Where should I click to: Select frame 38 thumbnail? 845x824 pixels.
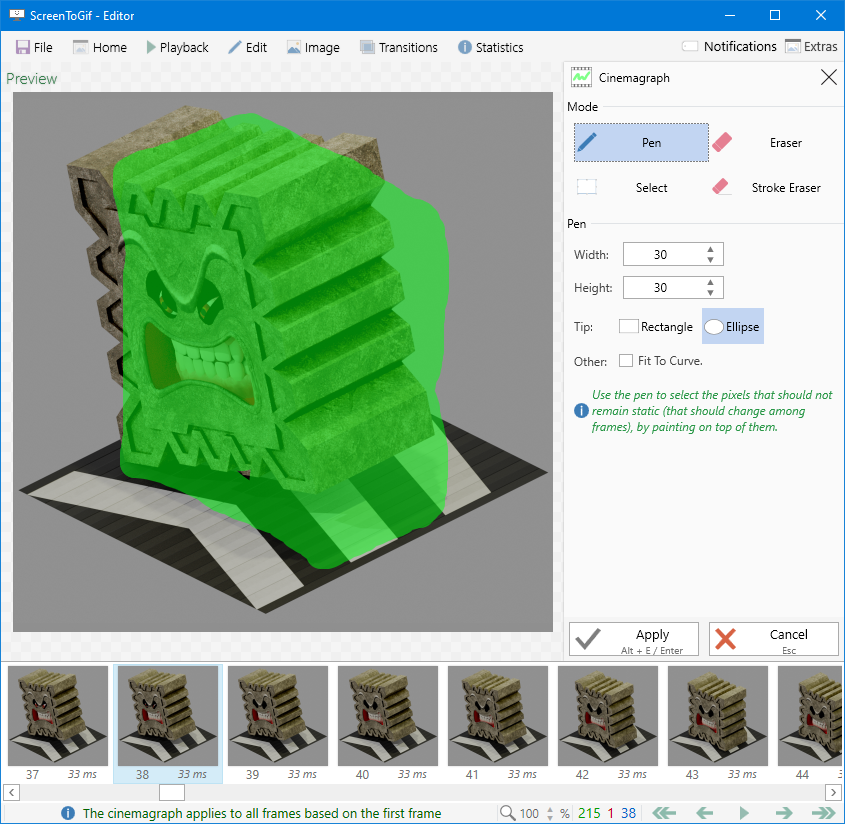pos(168,716)
